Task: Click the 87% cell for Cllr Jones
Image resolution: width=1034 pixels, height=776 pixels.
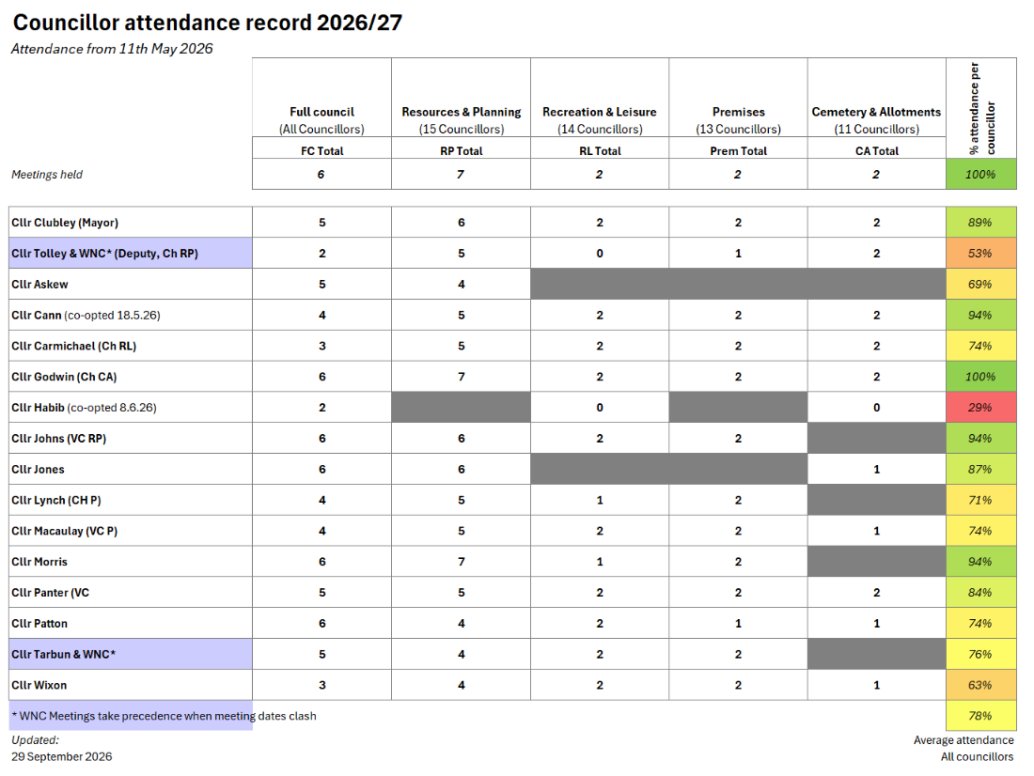Action: coord(981,469)
